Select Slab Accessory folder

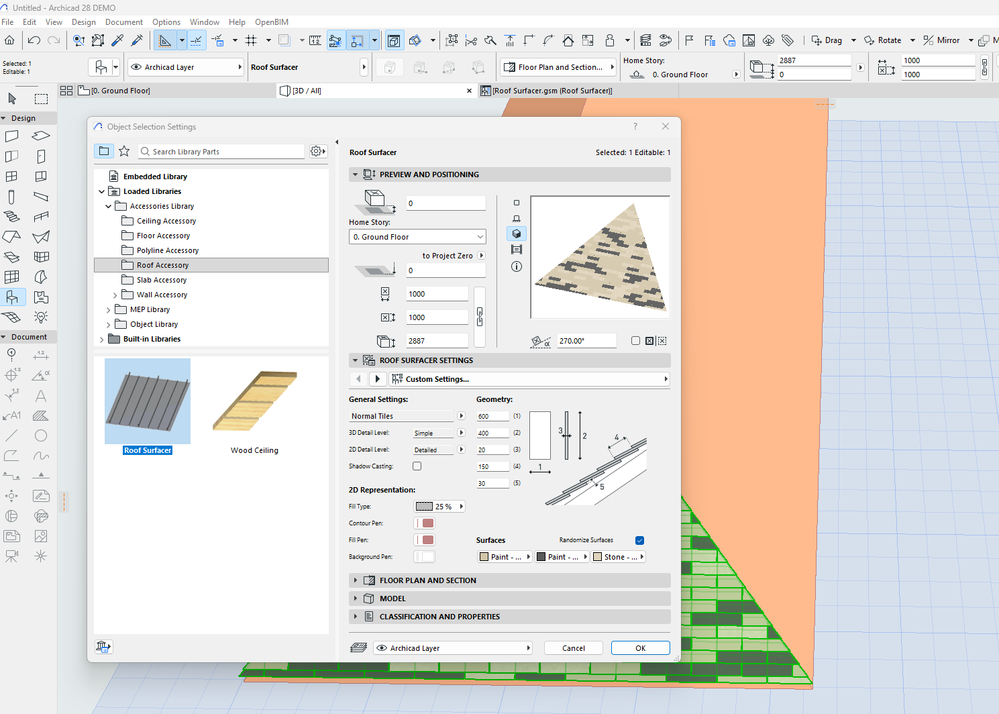coord(161,280)
